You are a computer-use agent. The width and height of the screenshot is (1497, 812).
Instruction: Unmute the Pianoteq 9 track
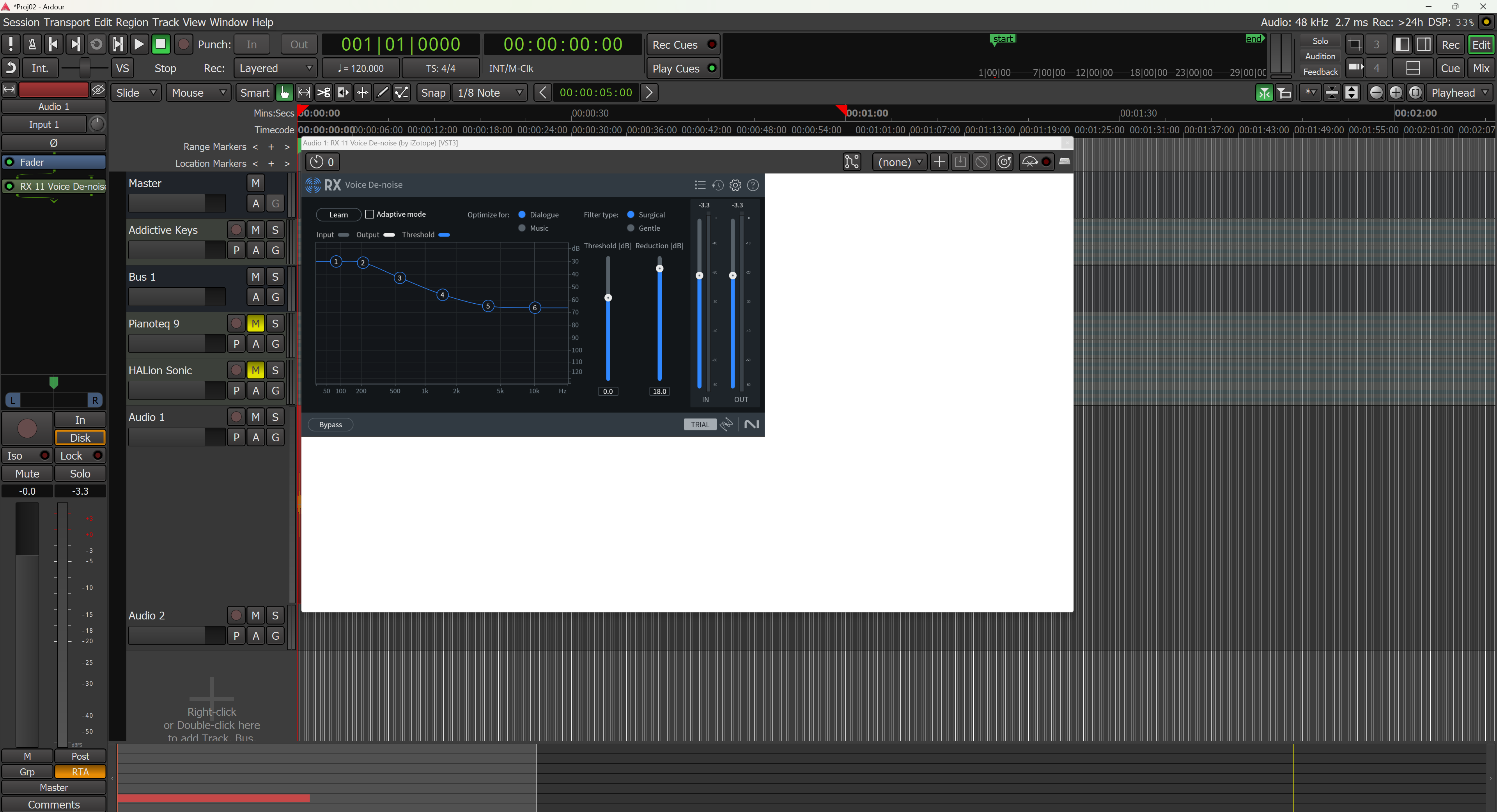(x=255, y=324)
